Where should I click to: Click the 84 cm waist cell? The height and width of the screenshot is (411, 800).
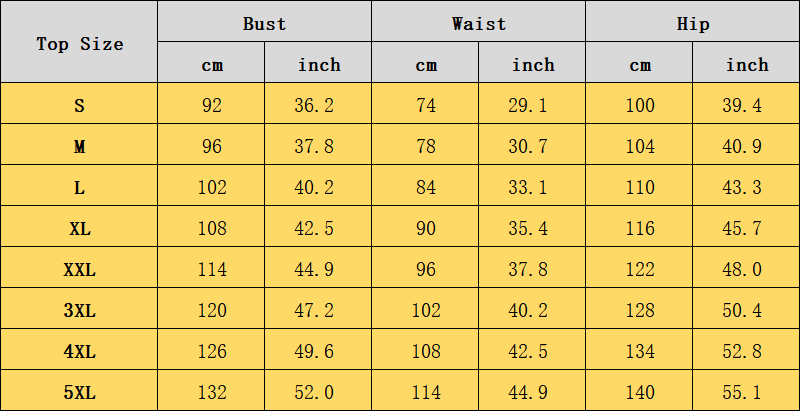425,186
